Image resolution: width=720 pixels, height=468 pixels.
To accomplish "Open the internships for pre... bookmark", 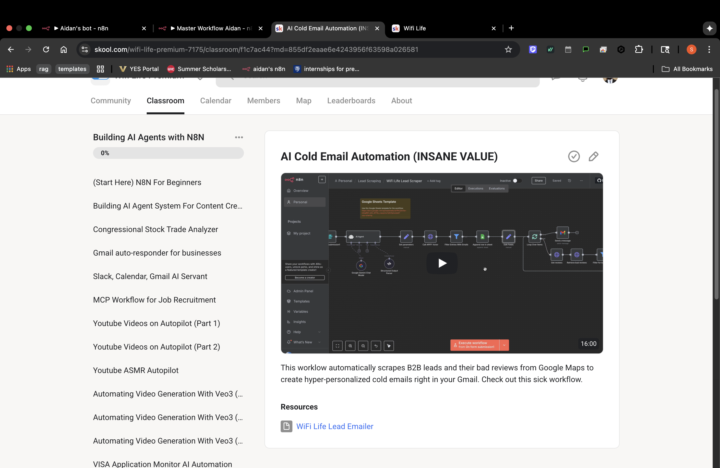I will 326,69.
